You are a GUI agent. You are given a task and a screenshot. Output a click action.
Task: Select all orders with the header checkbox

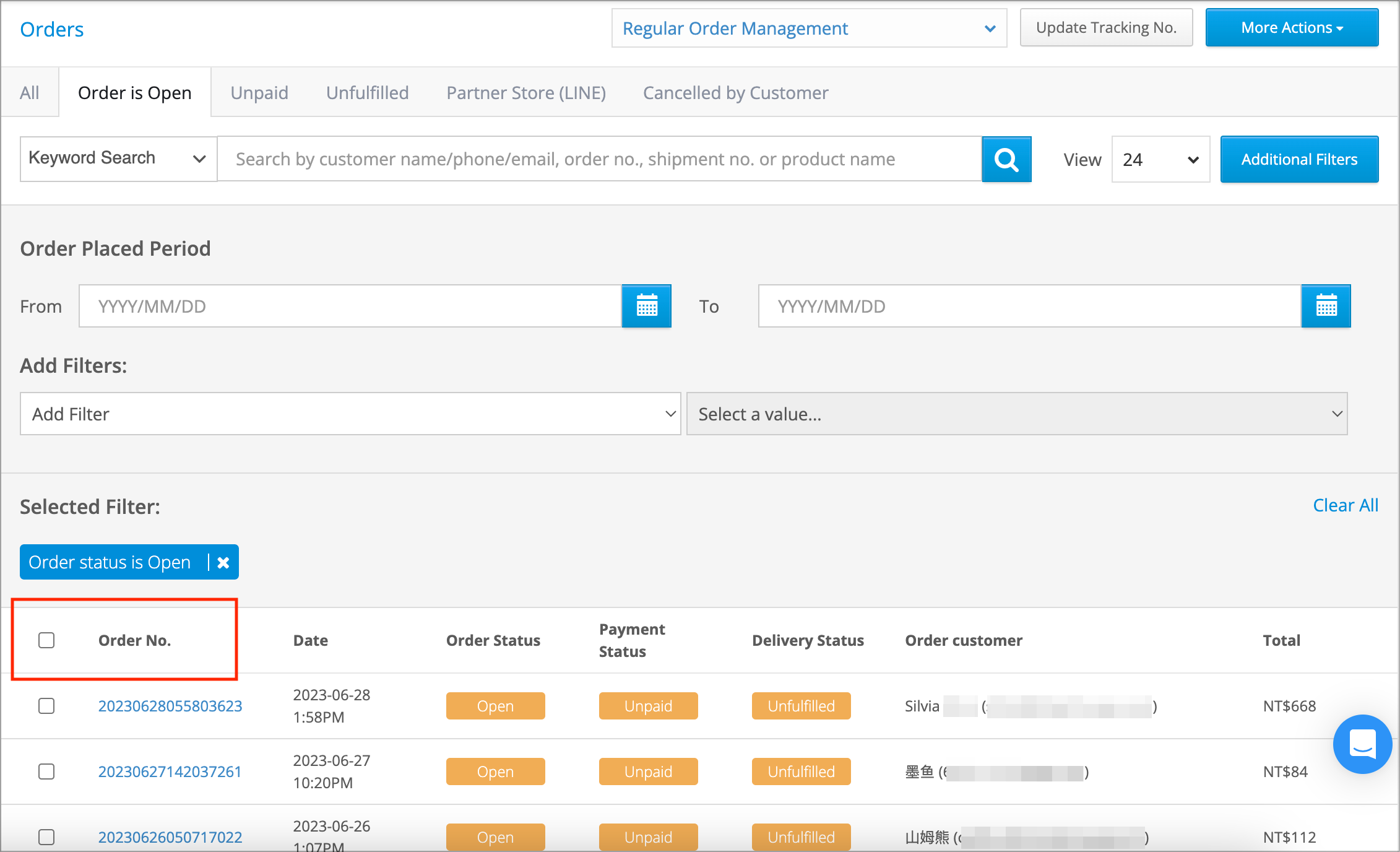[x=46, y=640]
